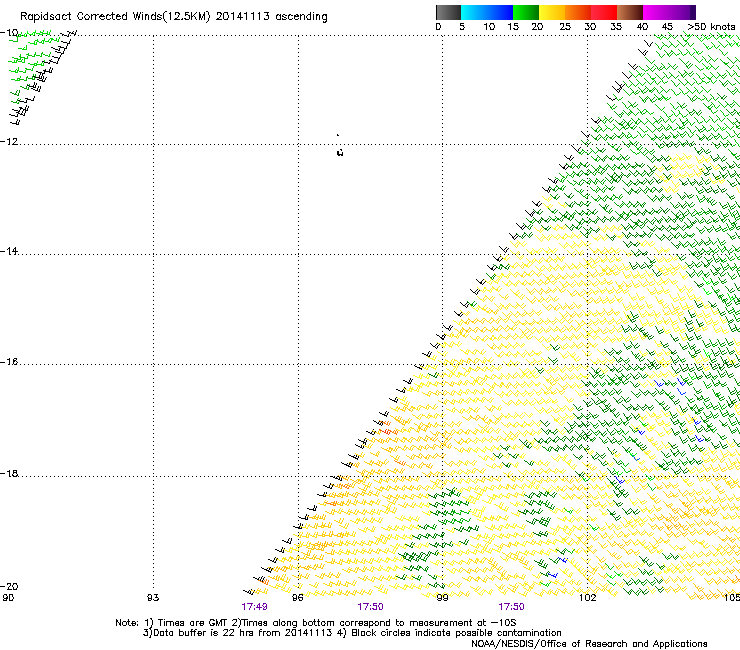
Task: Click the '-18' latitude axis label
Action: click(9, 473)
